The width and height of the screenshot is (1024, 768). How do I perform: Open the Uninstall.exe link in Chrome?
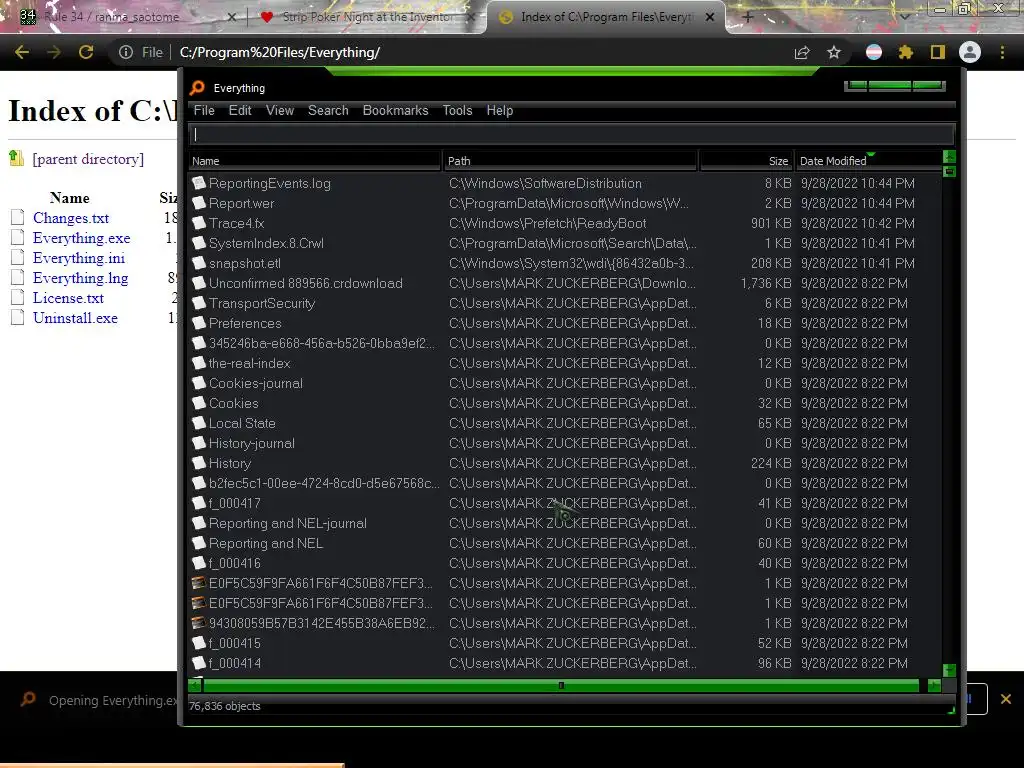(x=75, y=318)
